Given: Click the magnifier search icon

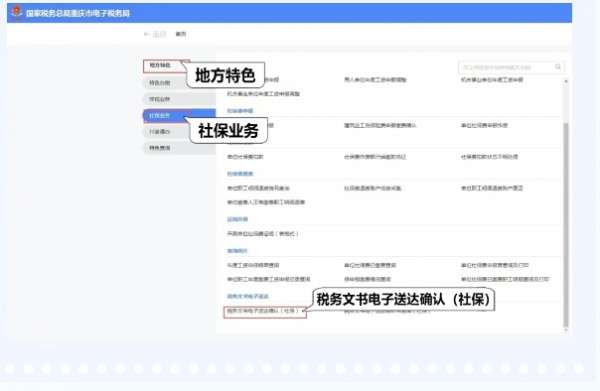Looking at the screenshot, I should 558,67.
